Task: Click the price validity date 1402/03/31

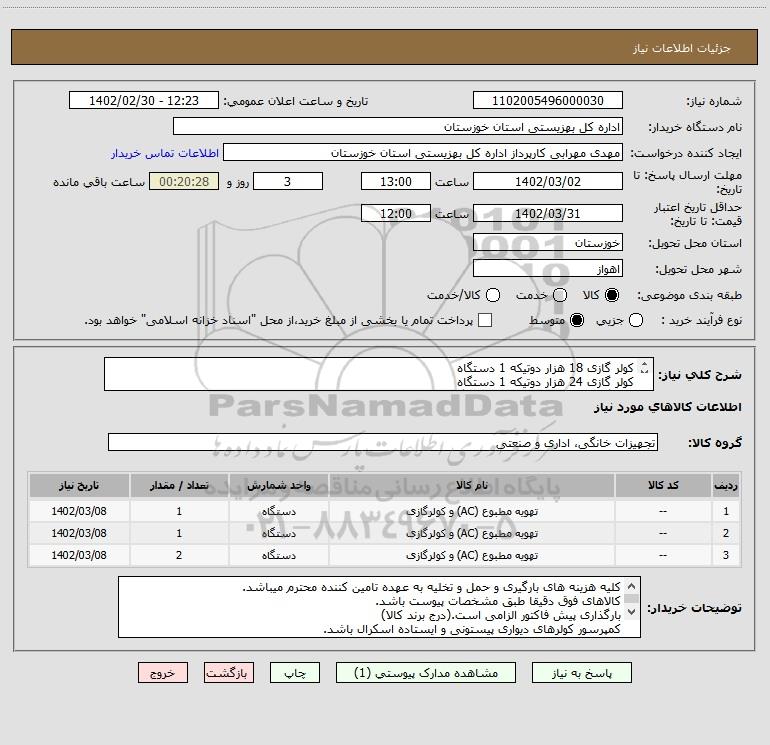Action: (548, 213)
